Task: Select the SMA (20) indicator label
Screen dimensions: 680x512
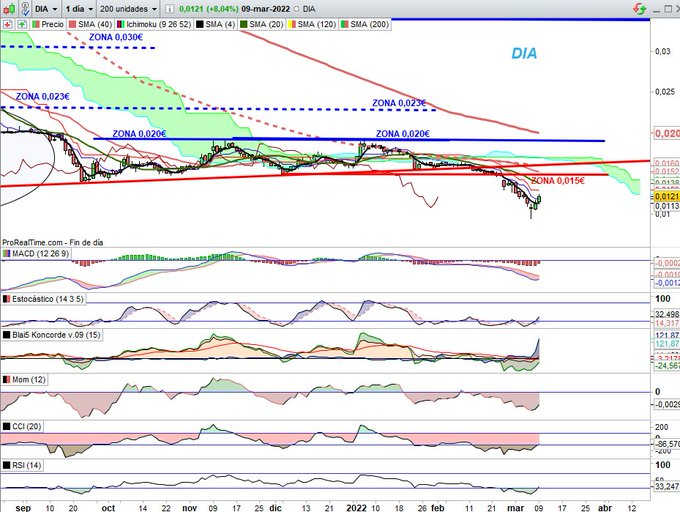Action: (x=266, y=24)
